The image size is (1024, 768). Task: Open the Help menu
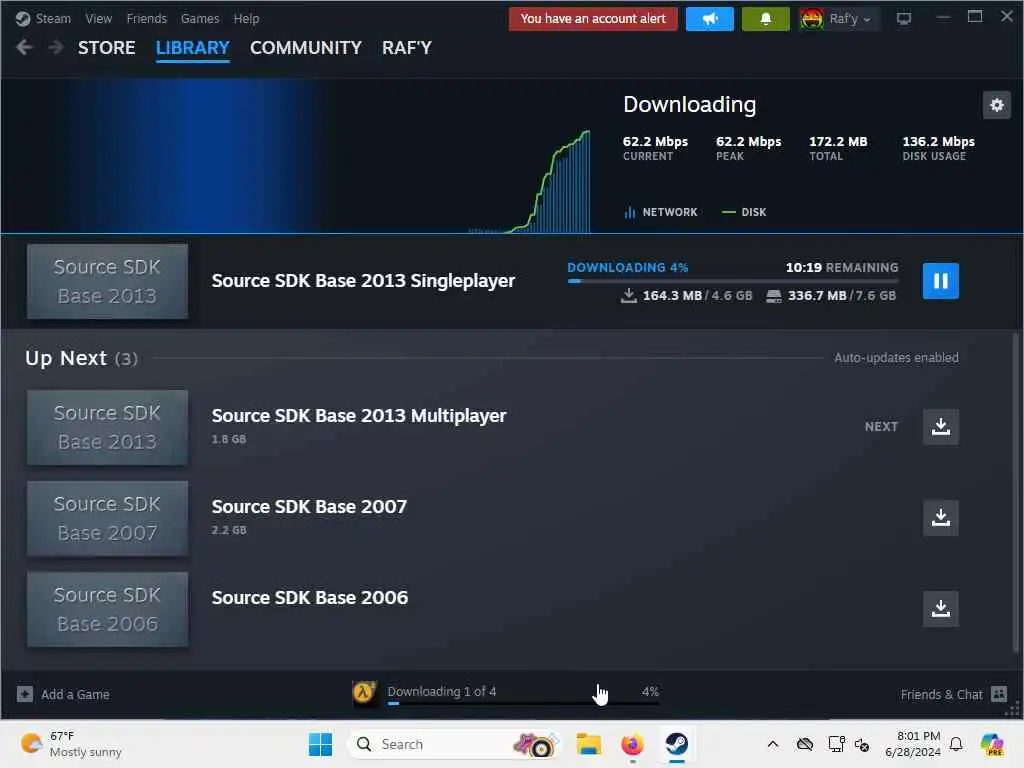pos(246,19)
